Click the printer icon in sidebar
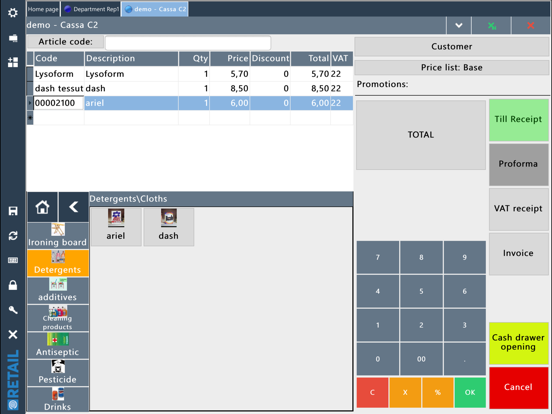The height and width of the screenshot is (414, 552). point(13,38)
